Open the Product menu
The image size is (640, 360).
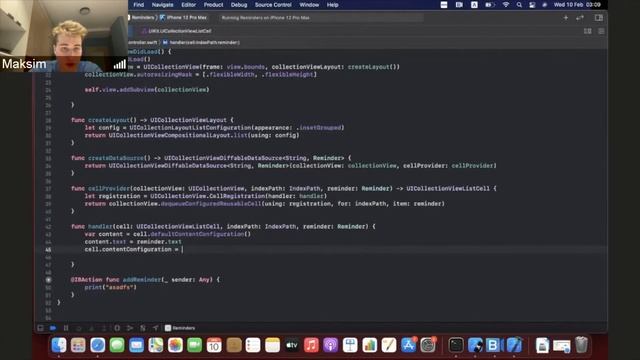(213, 5)
